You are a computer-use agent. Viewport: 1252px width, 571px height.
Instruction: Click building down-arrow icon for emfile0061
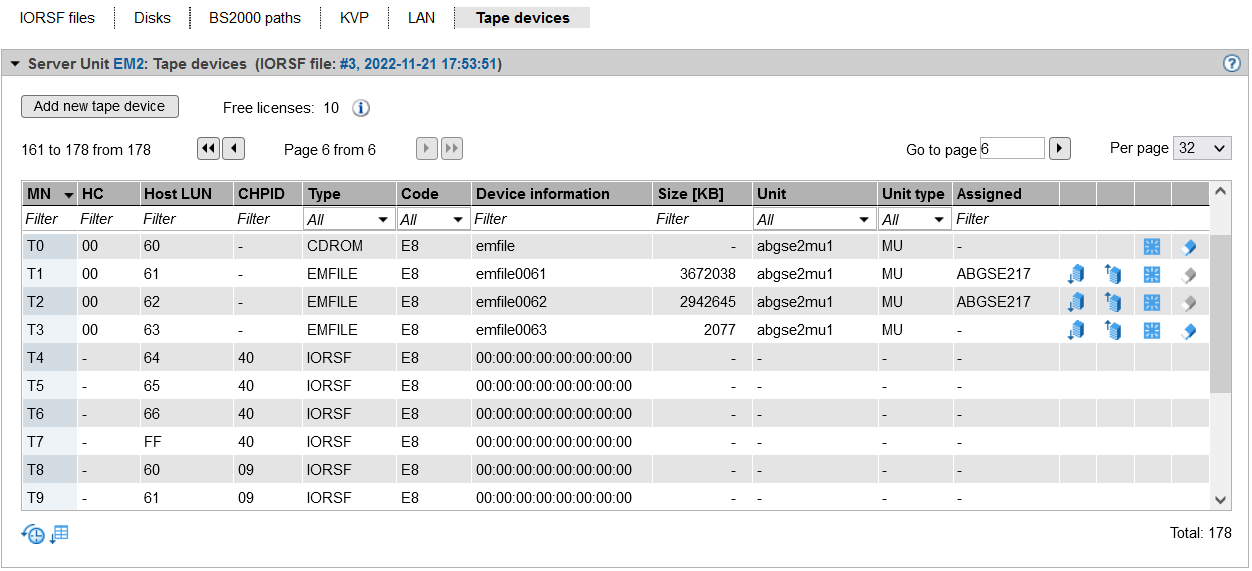[1076, 274]
